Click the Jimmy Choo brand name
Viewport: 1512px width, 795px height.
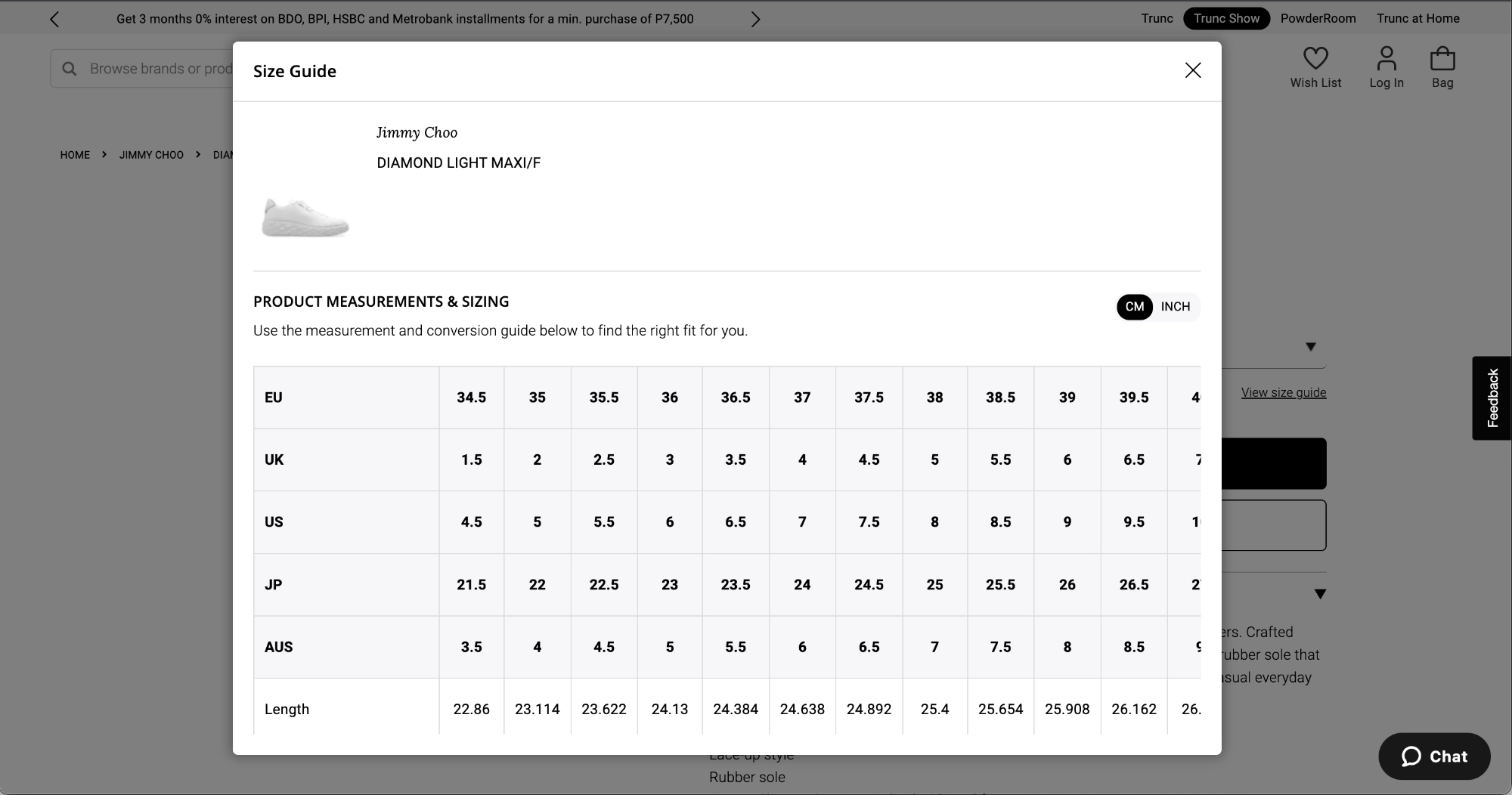point(417,132)
